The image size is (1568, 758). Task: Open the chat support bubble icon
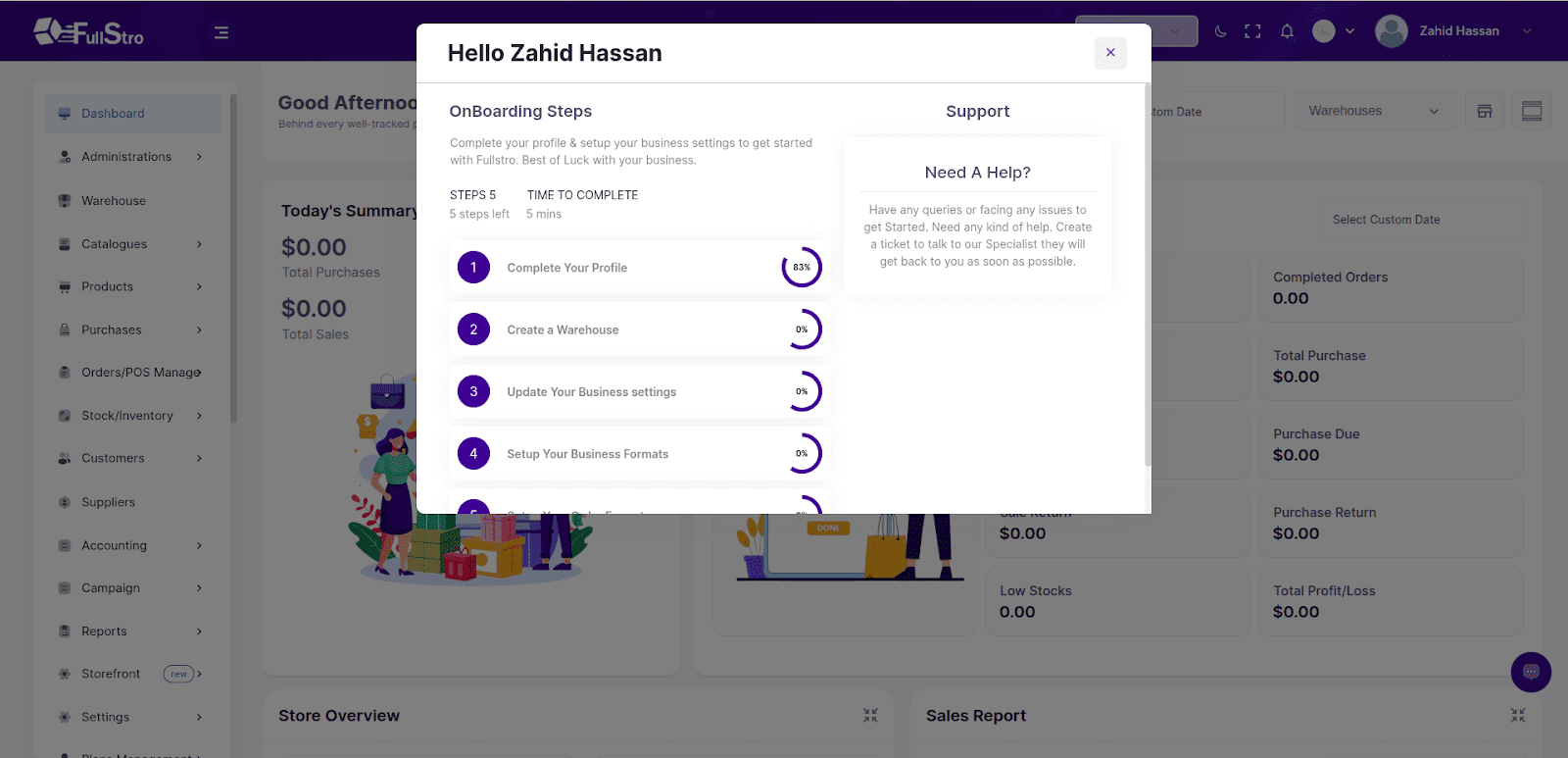tap(1531, 673)
